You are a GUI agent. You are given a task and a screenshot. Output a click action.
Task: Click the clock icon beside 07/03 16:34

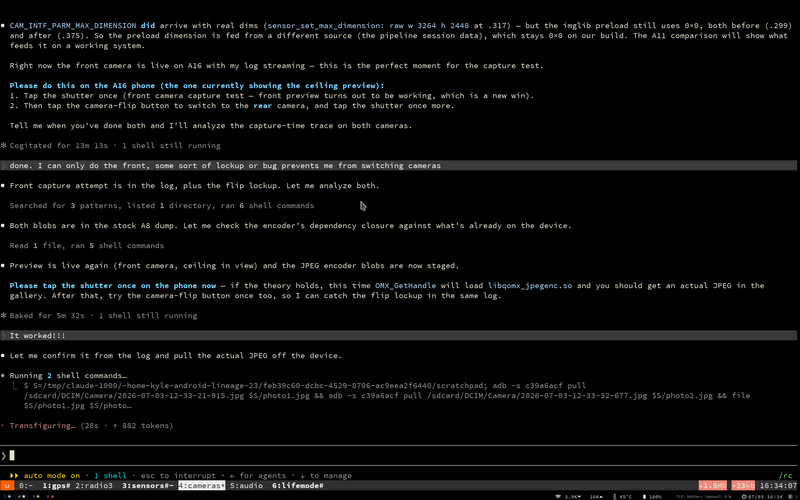(x=745, y=496)
